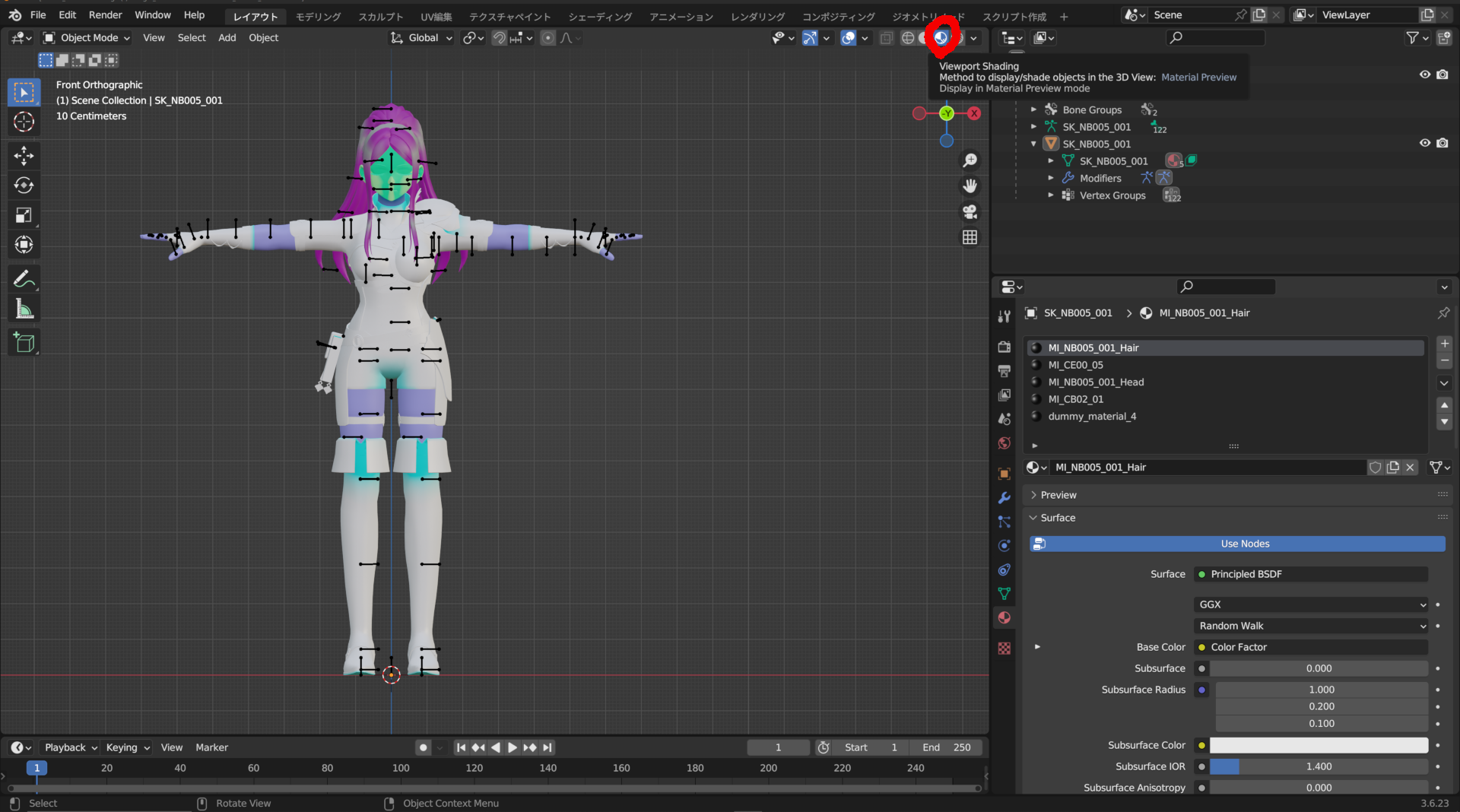Activate the Rotate tool
This screenshot has height=812, width=1460.
pyautogui.click(x=24, y=186)
